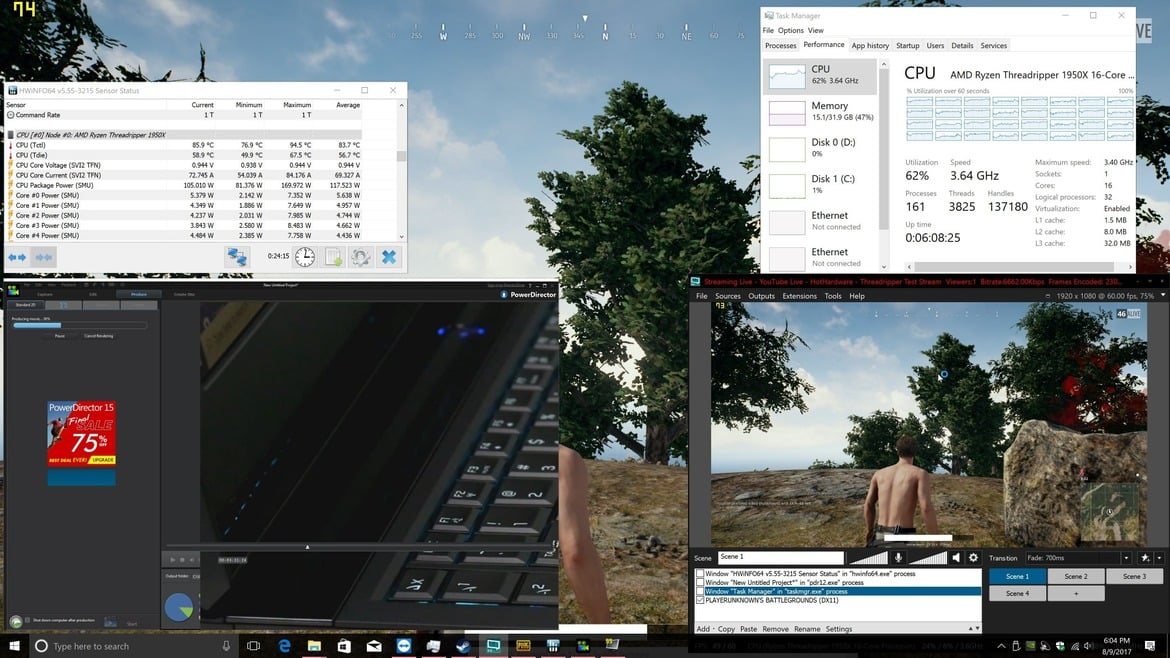Switch to Details tab in Task Manager
1170x658 pixels.
pos(962,46)
